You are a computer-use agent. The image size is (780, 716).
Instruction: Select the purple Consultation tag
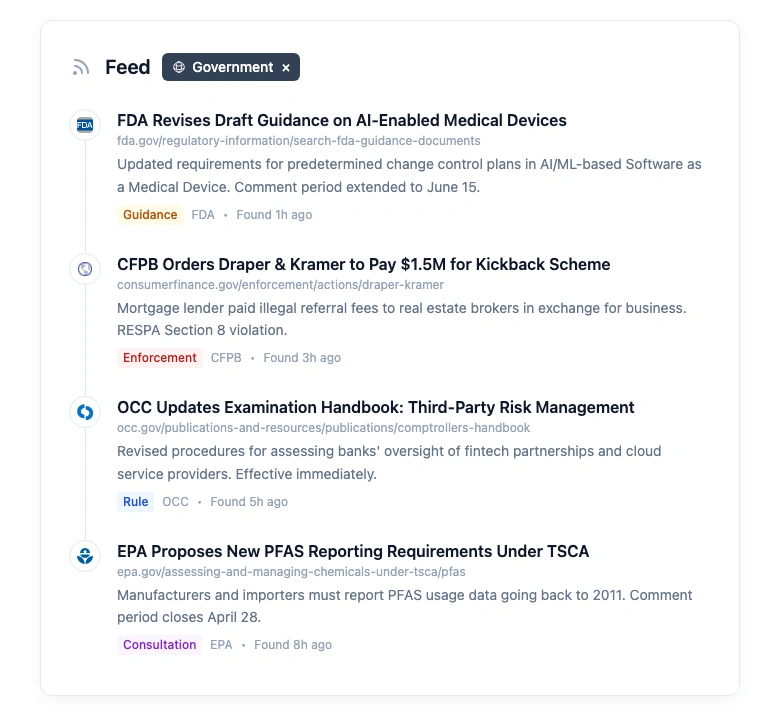pyautogui.click(x=159, y=645)
